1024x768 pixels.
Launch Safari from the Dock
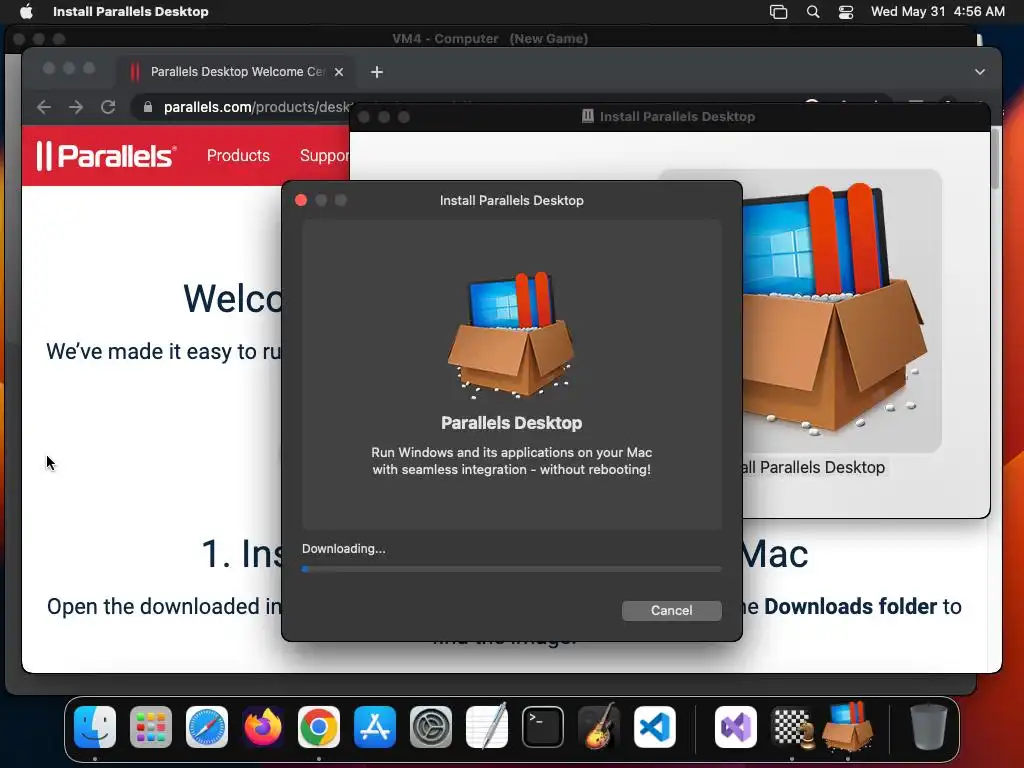(207, 727)
